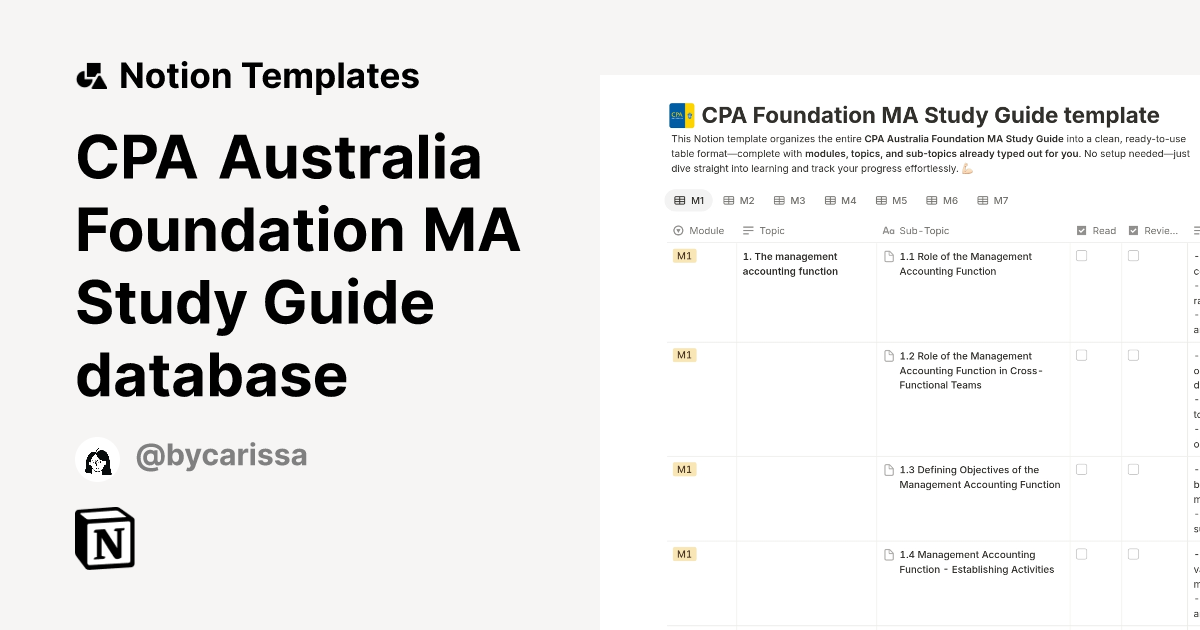The height and width of the screenshot is (630, 1200).
Task: Click the CPA logo icon beside the template title
Action: (x=683, y=114)
